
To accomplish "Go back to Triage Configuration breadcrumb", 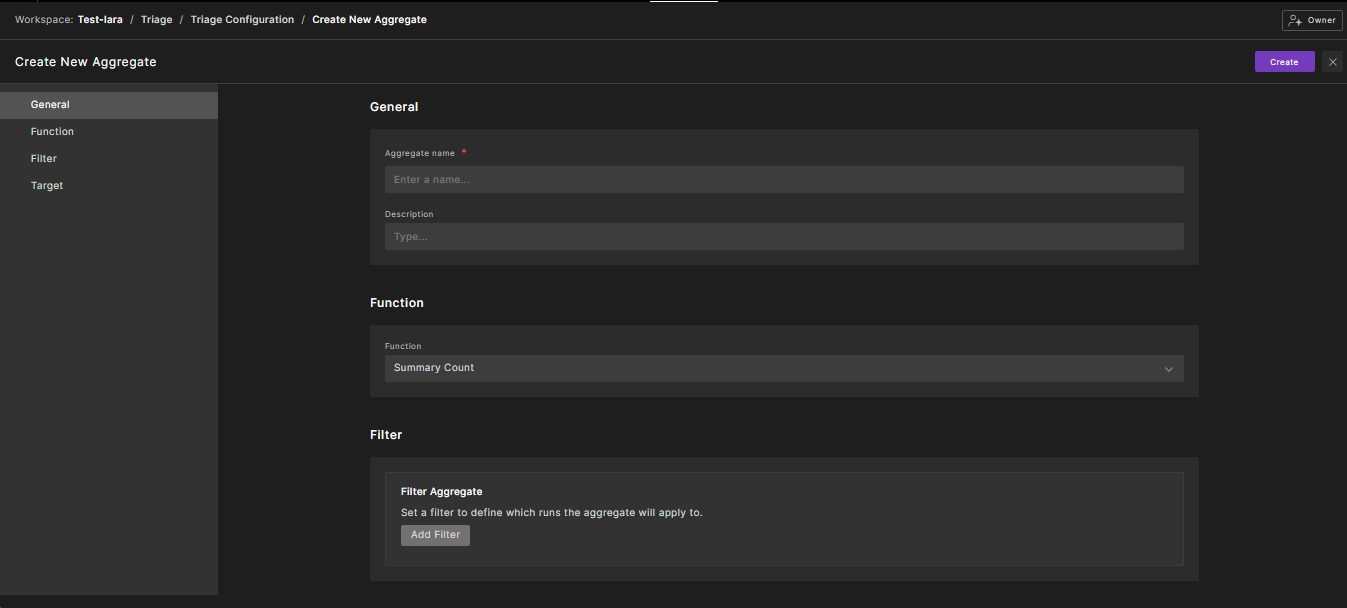I will click(x=242, y=20).
